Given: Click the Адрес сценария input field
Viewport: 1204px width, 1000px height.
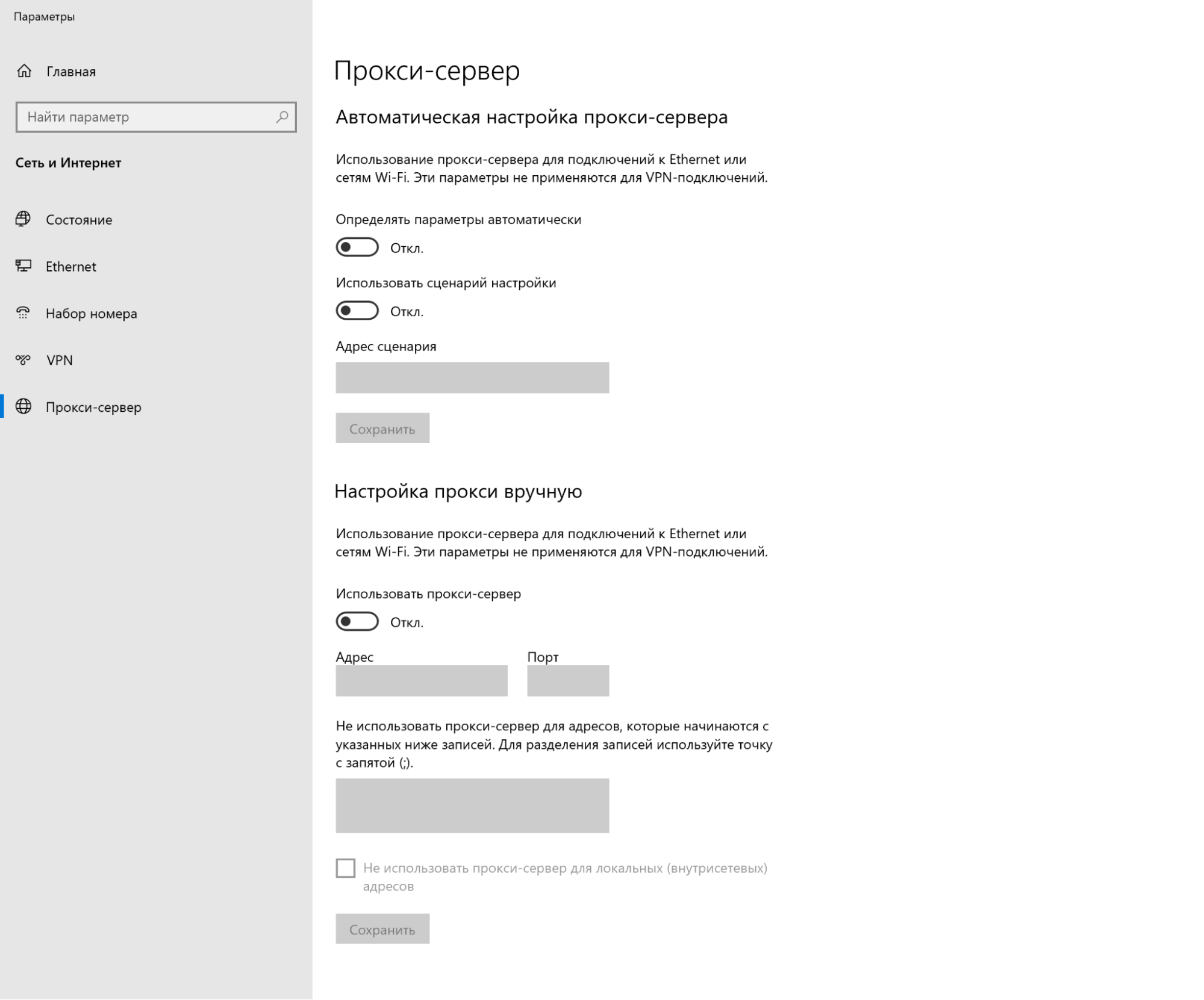Looking at the screenshot, I should coord(472,377).
